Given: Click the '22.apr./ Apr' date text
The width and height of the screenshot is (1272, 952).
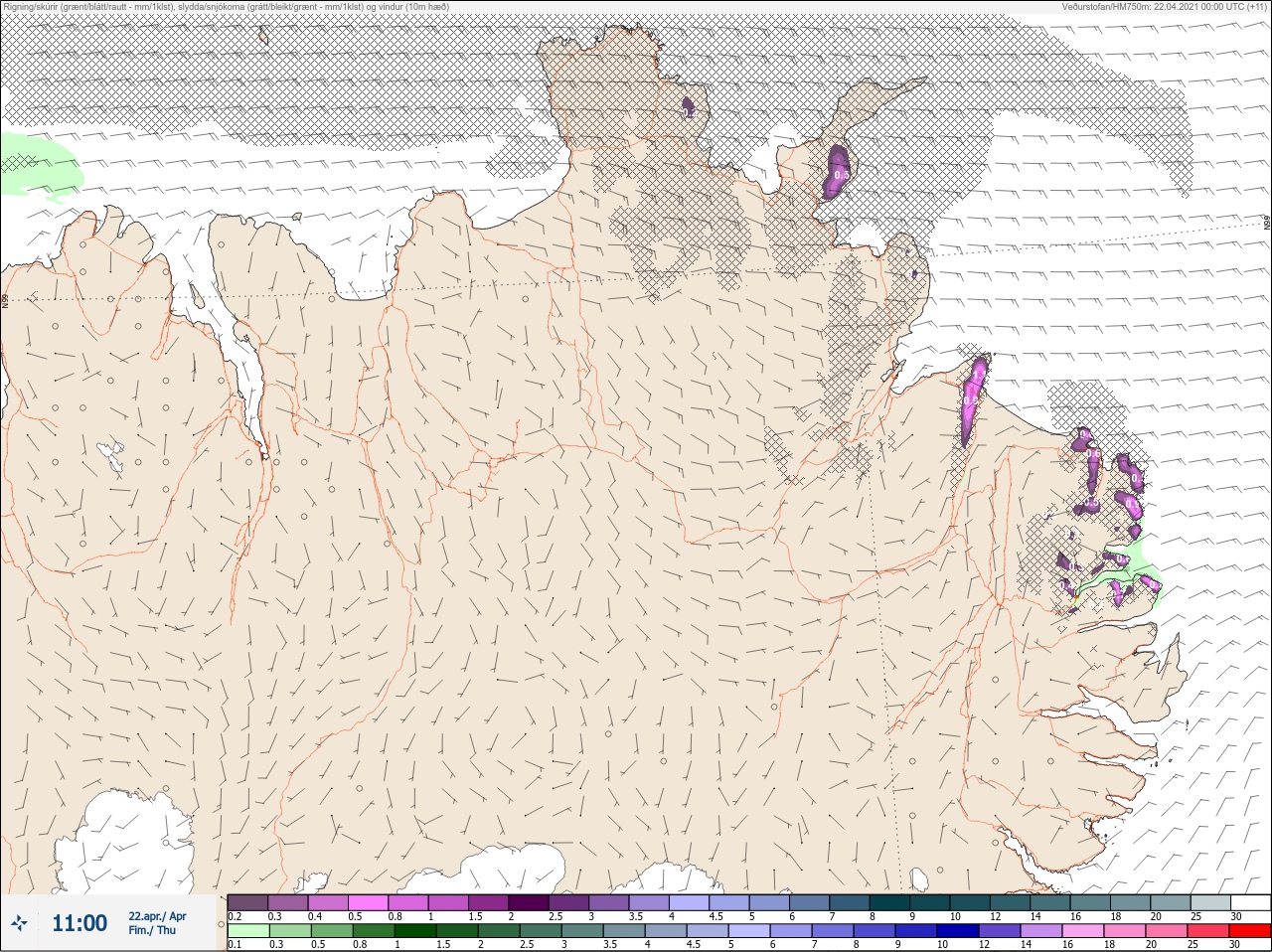Looking at the screenshot, I should click(157, 916).
